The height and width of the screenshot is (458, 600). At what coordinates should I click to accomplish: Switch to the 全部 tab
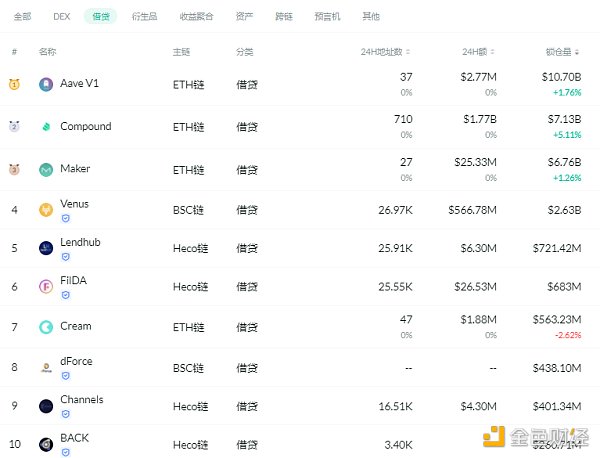22,16
